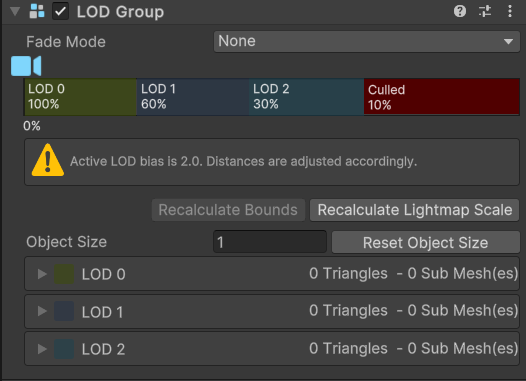Click the blue camera icon above LOD bar

click(x=26, y=66)
